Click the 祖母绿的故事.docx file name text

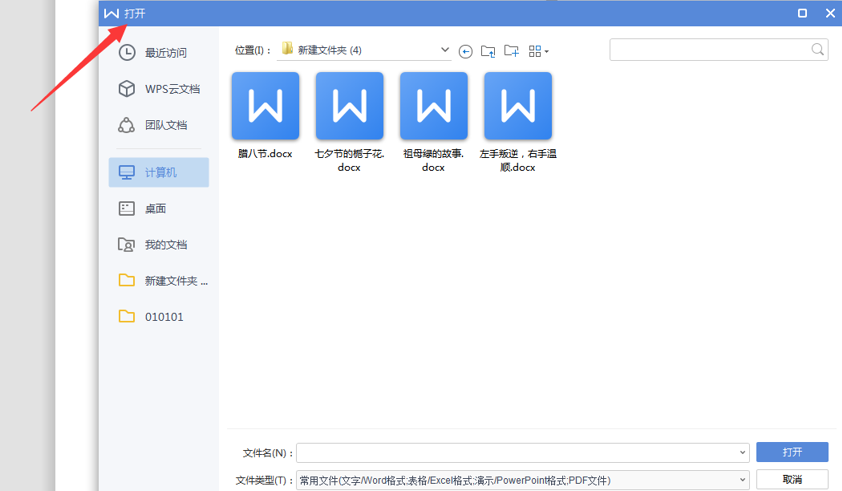tap(434, 161)
